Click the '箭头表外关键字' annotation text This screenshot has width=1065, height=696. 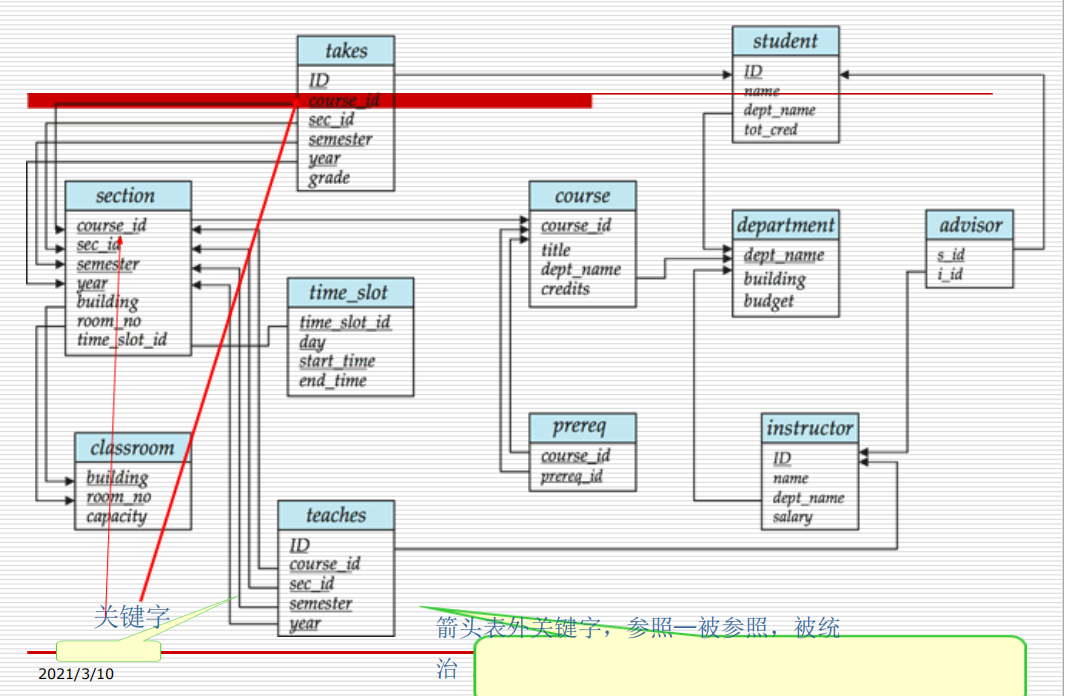pos(518,627)
